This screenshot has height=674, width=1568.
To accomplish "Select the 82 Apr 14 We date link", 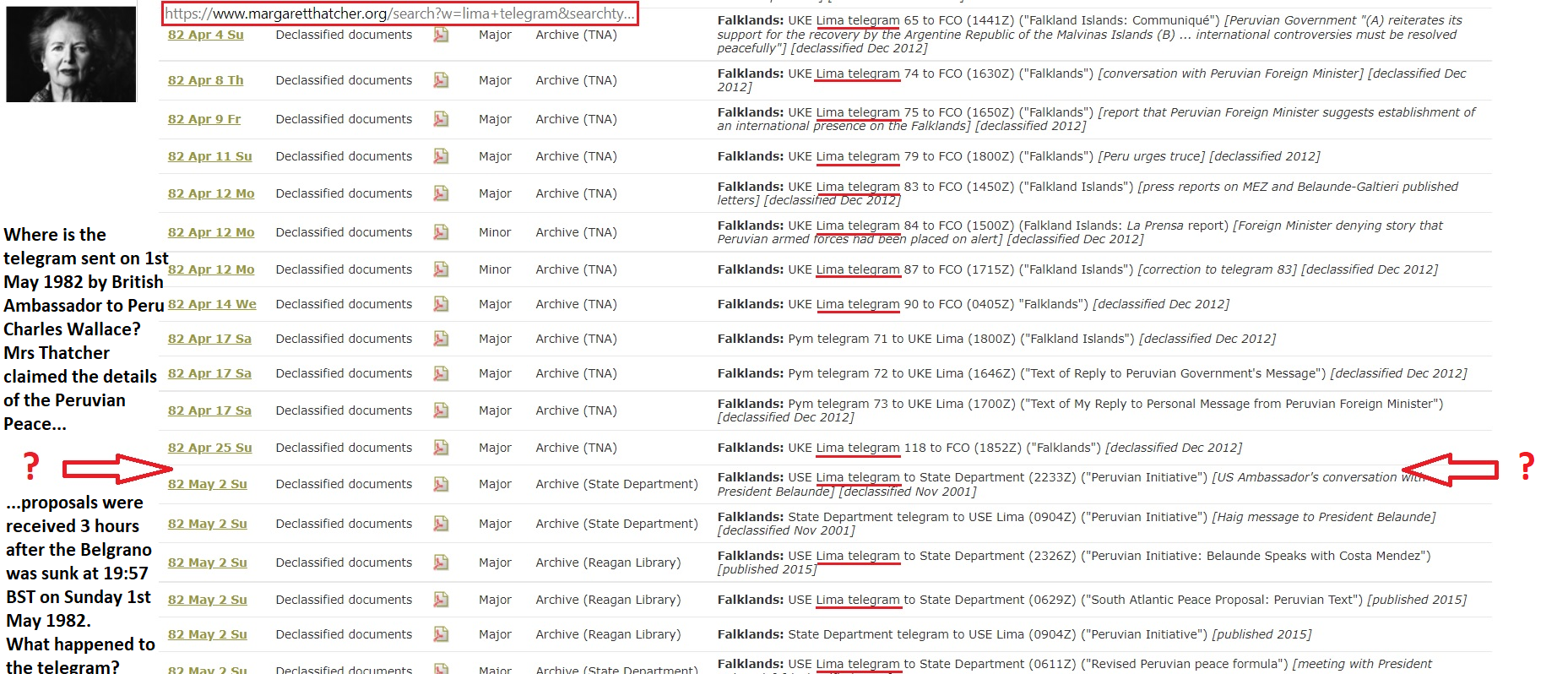I will pyautogui.click(x=212, y=304).
